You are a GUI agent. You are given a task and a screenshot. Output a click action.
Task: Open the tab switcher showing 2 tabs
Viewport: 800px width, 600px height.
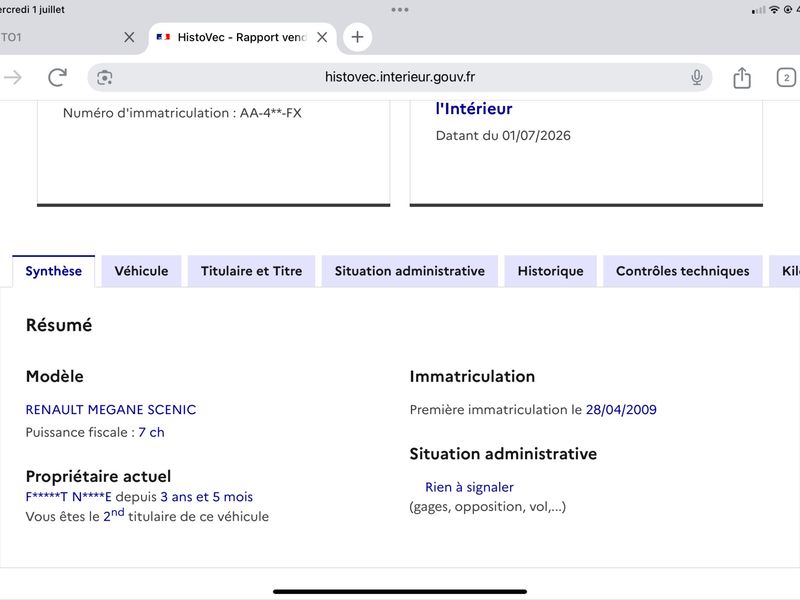[786, 78]
